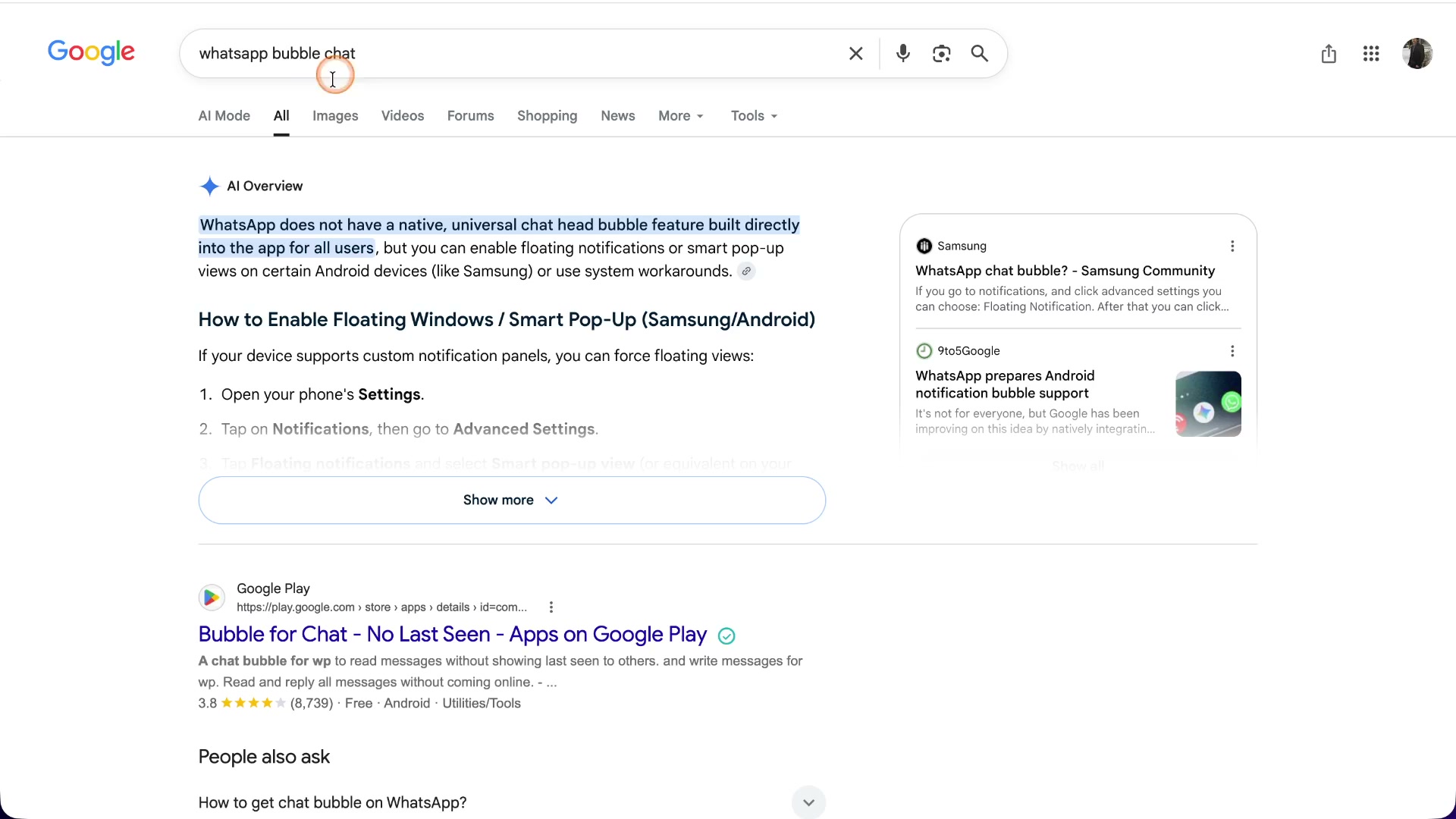Open the 9to5Google source card options menu

pyautogui.click(x=1232, y=351)
